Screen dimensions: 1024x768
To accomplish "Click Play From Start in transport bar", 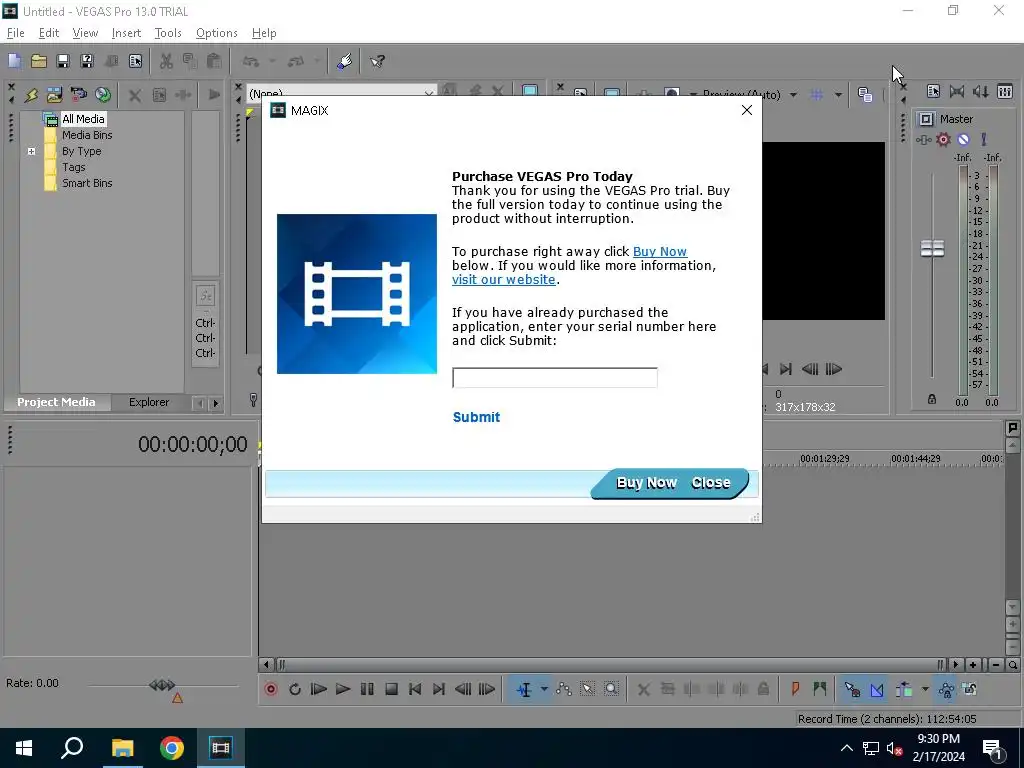I will pos(319,689).
